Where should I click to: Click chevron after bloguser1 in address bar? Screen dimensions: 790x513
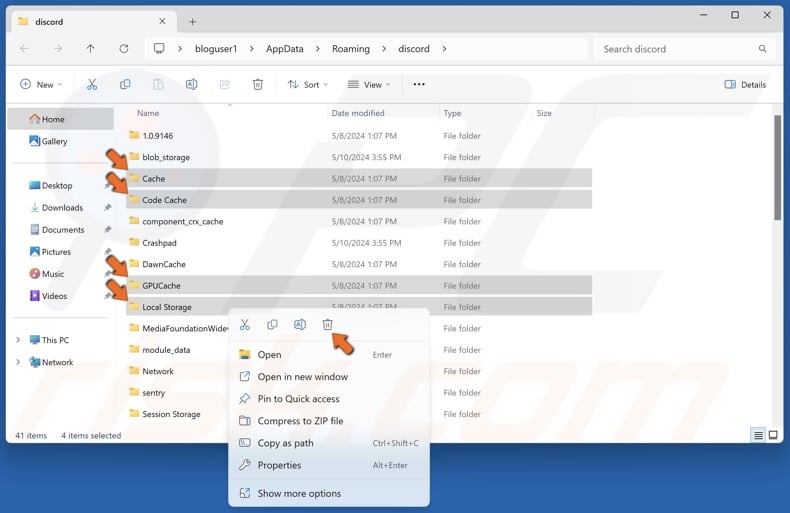[251, 49]
